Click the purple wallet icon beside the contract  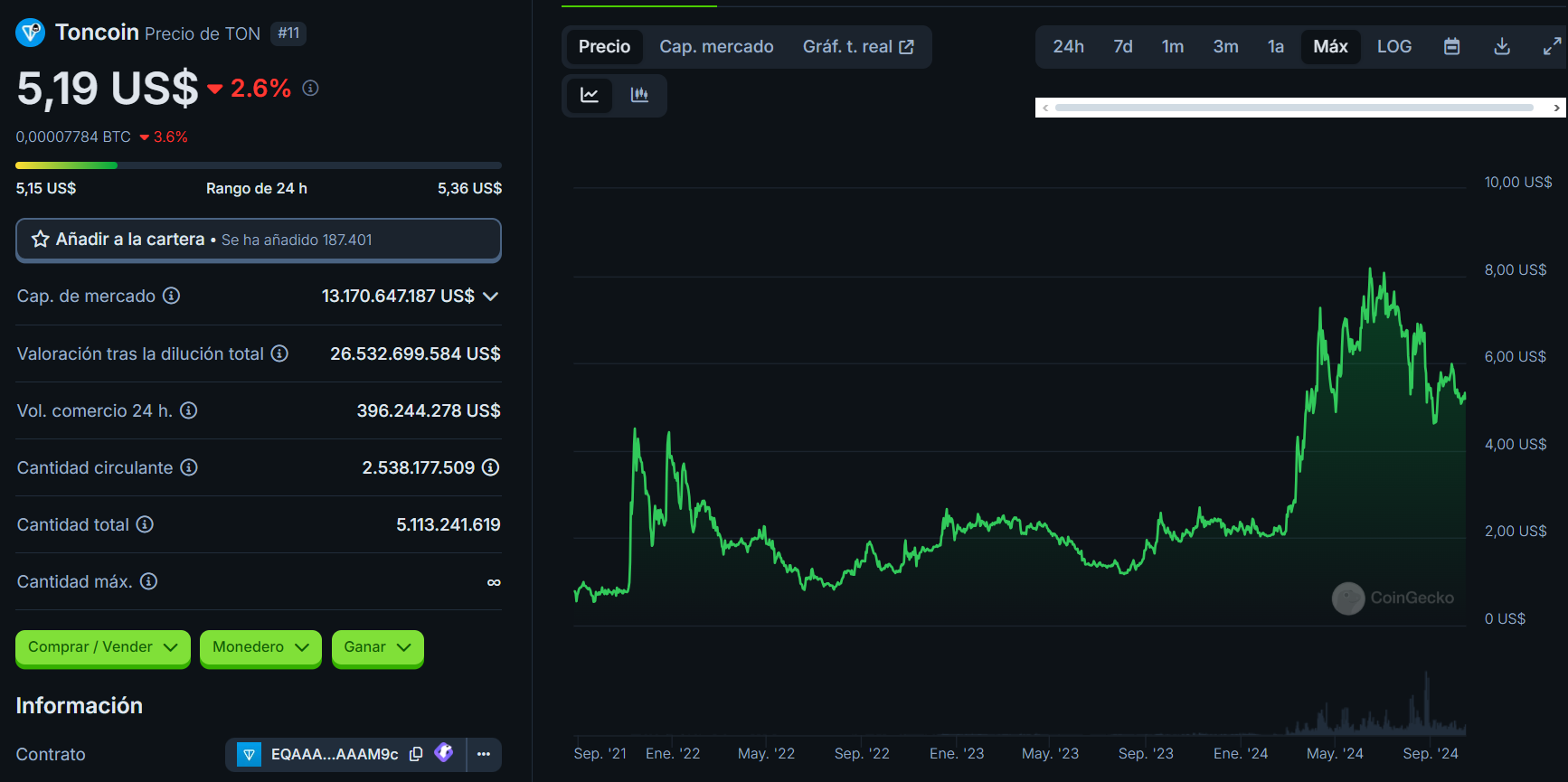pos(444,753)
